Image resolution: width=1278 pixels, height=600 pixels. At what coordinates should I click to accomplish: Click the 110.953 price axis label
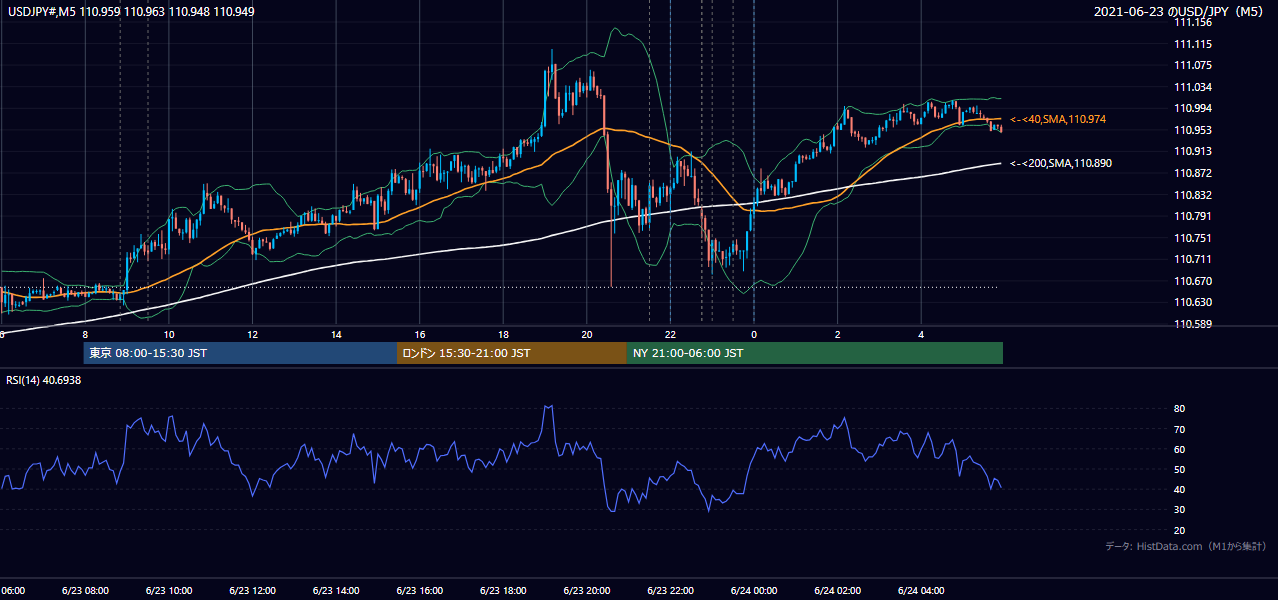1193,130
